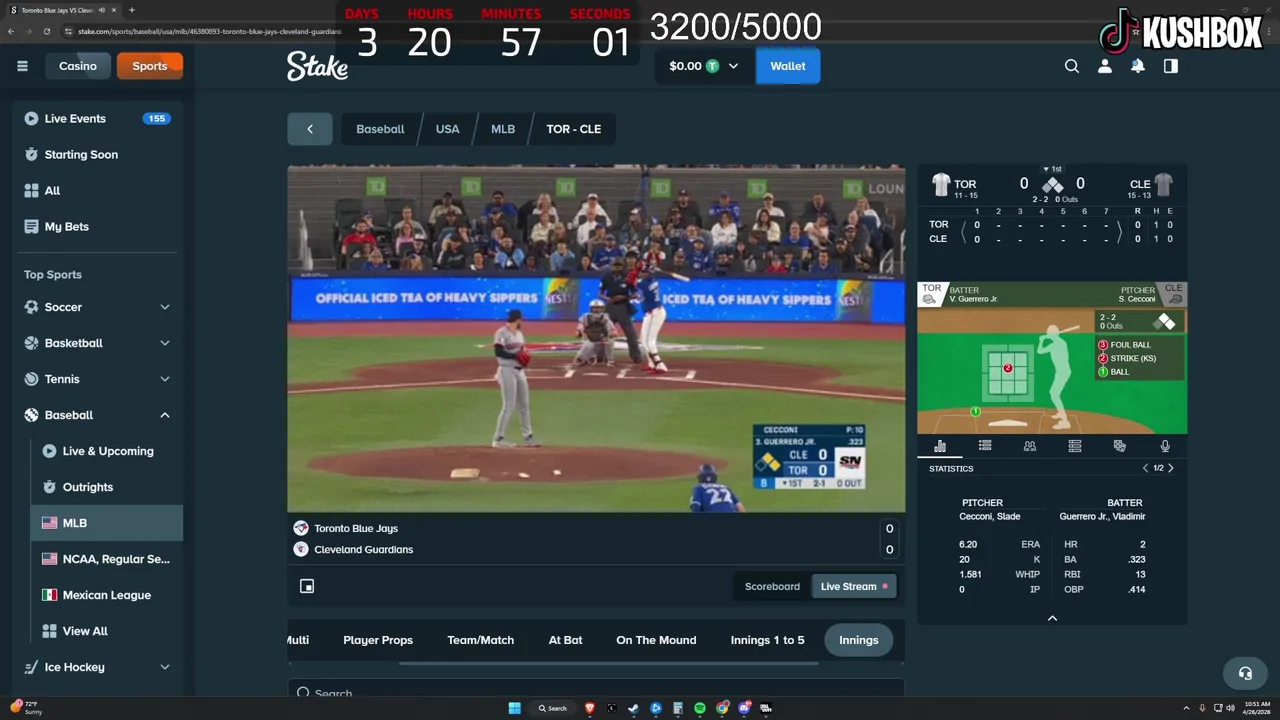Open the At Bat market tab
Viewport: 1280px width, 720px height.
(x=565, y=640)
